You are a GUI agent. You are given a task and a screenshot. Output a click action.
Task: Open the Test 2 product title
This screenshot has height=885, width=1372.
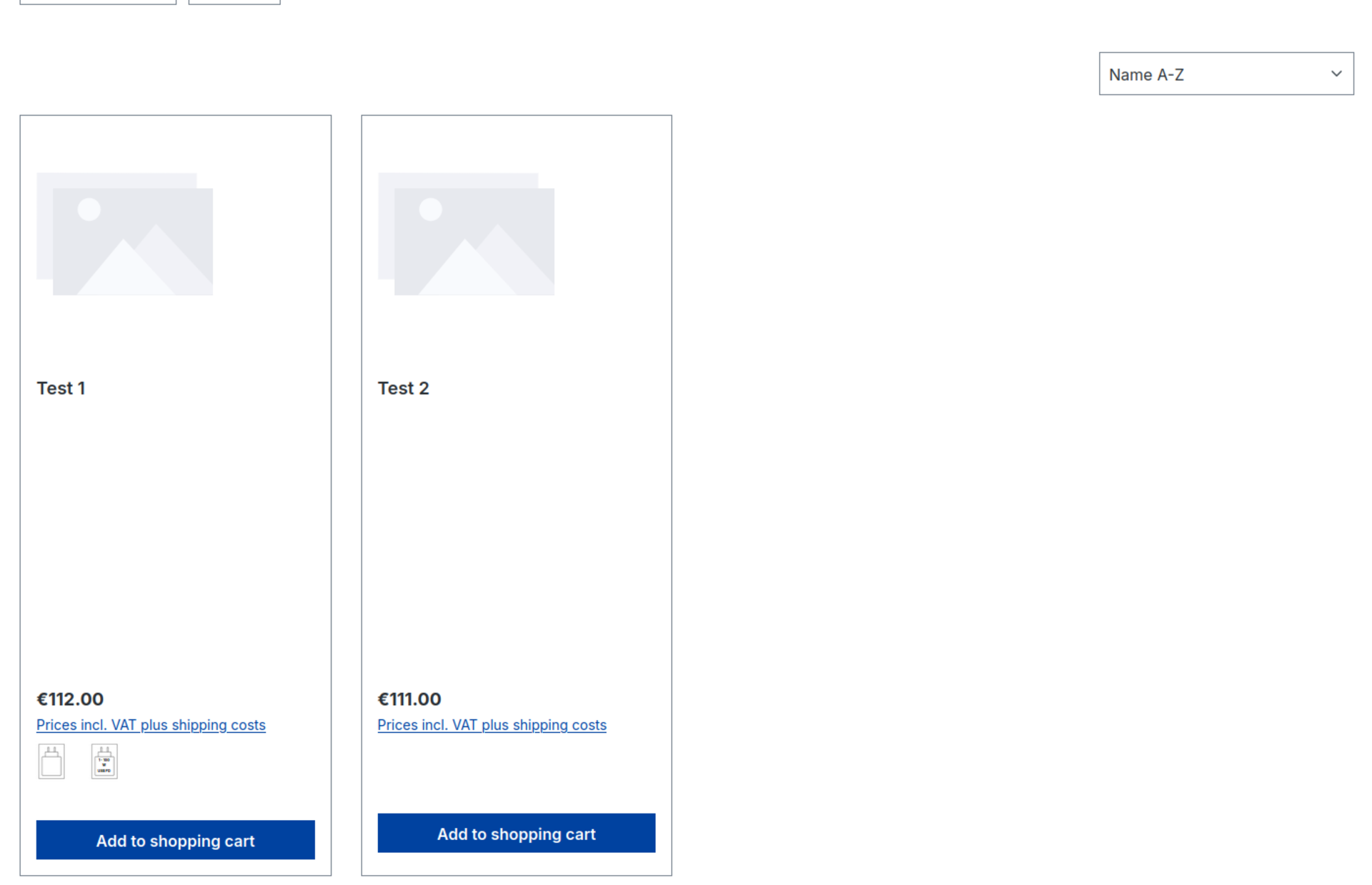(x=404, y=388)
